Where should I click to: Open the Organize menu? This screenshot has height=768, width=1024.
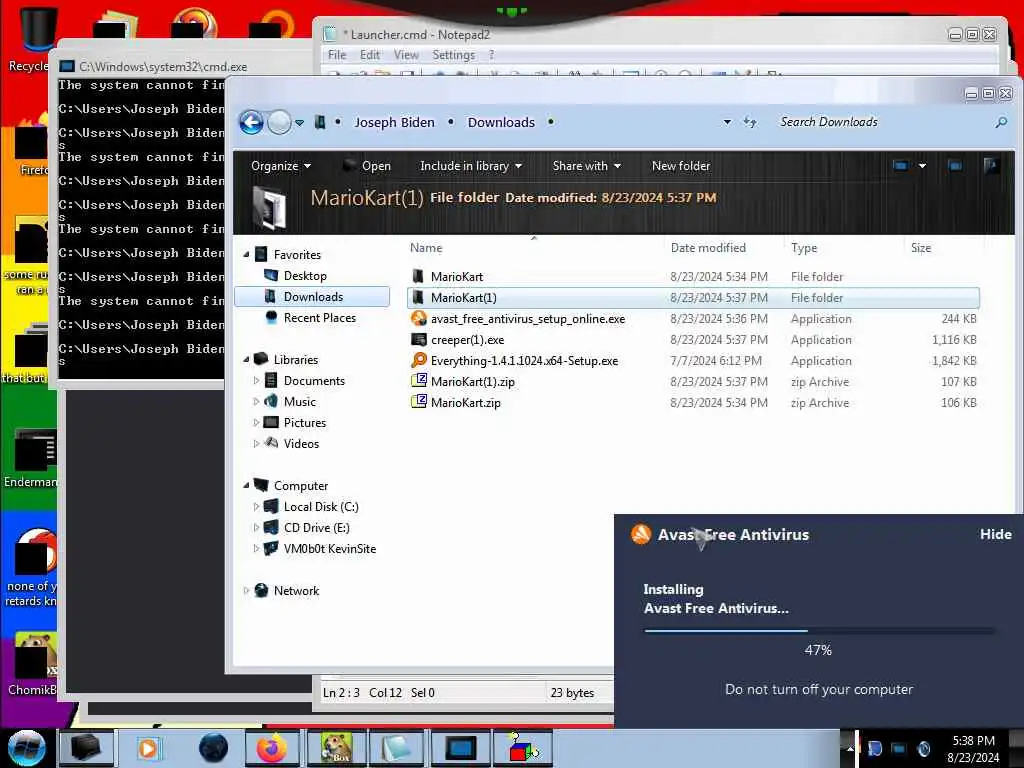tap(281, 166)
